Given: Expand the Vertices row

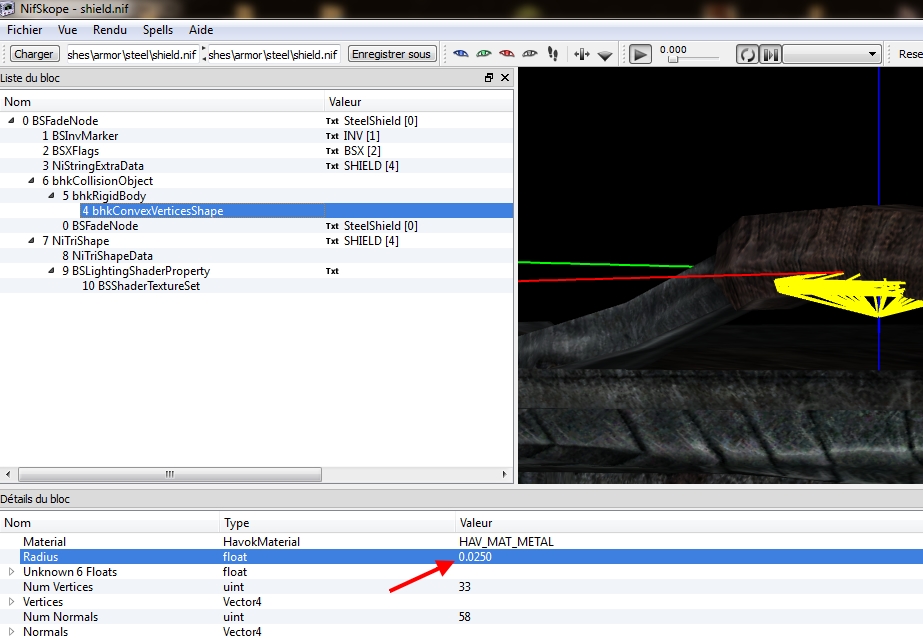Looking at the screenshot, I should [11, 601].
